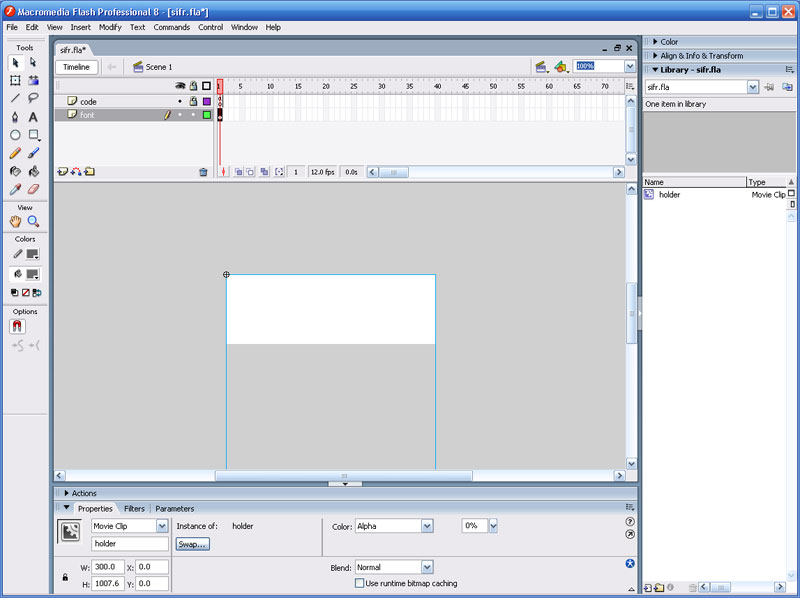Click the Swap... button

(192, 544)
